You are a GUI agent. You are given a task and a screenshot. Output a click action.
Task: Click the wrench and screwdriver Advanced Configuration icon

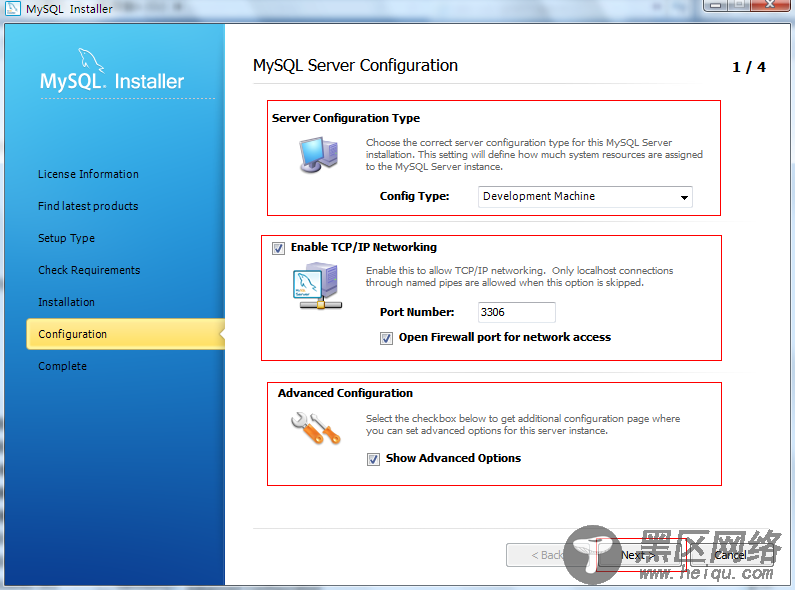click(x=315, y=428)
